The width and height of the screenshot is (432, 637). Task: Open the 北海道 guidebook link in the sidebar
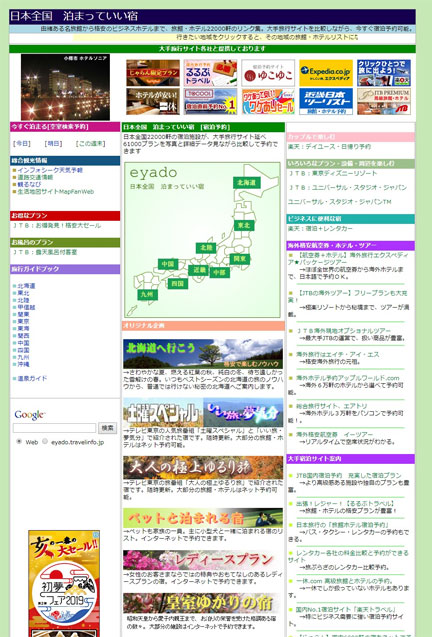[x=26, y=286]
